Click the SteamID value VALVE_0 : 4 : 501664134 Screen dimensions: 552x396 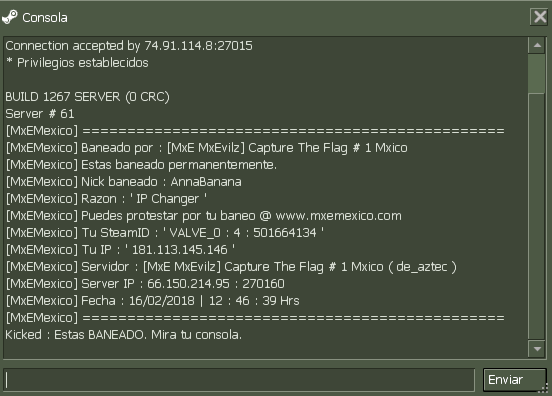[243, 233]
